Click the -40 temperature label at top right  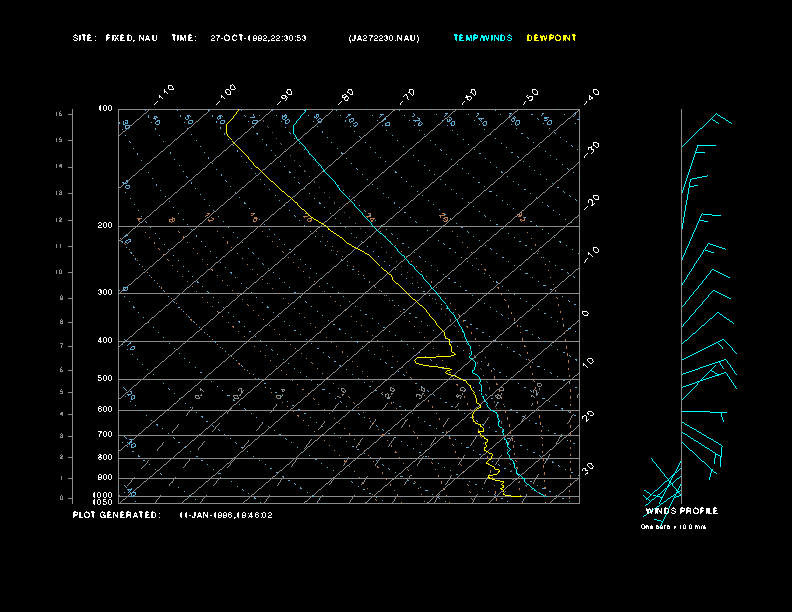590,95
